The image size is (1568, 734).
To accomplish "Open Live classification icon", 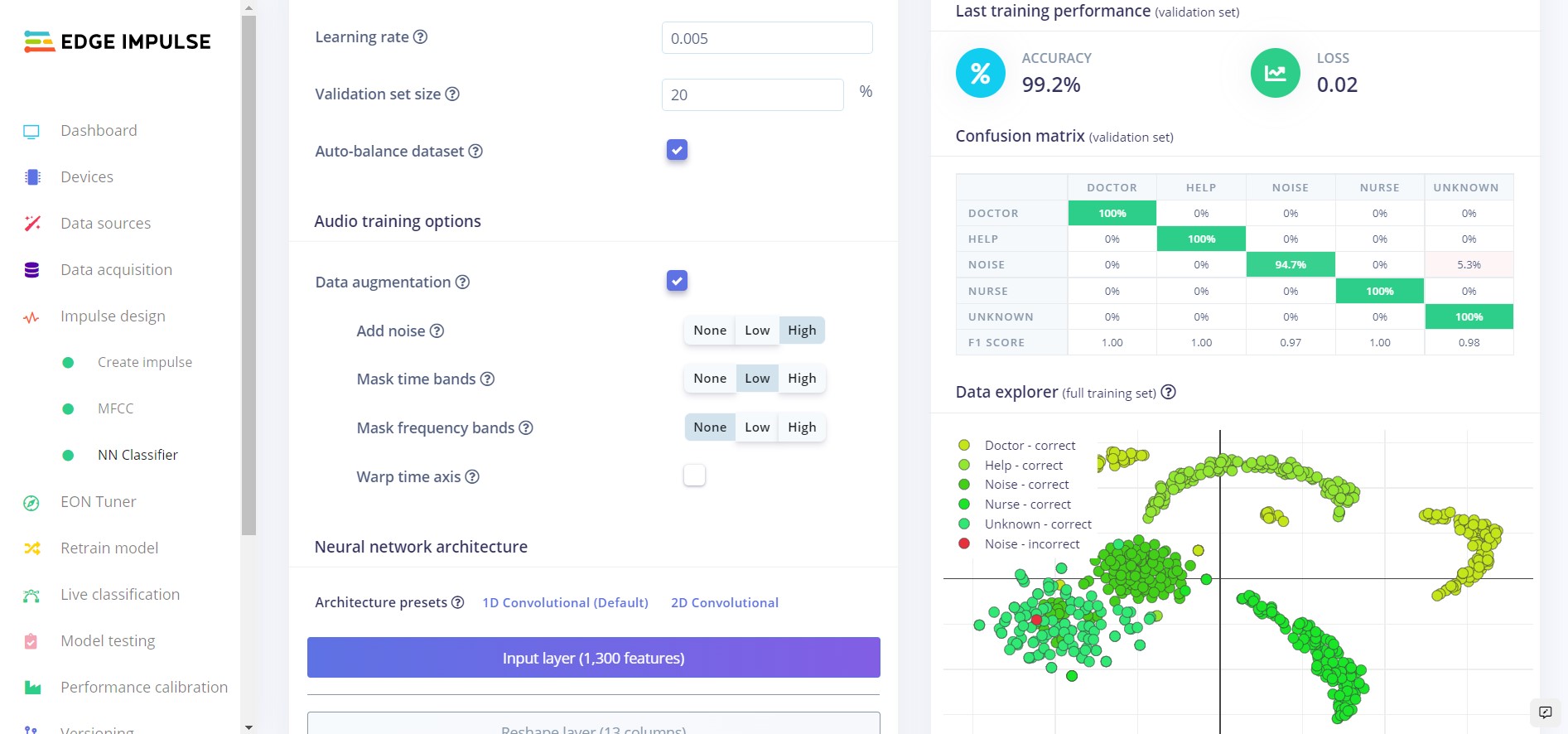I will coord(31,595).
